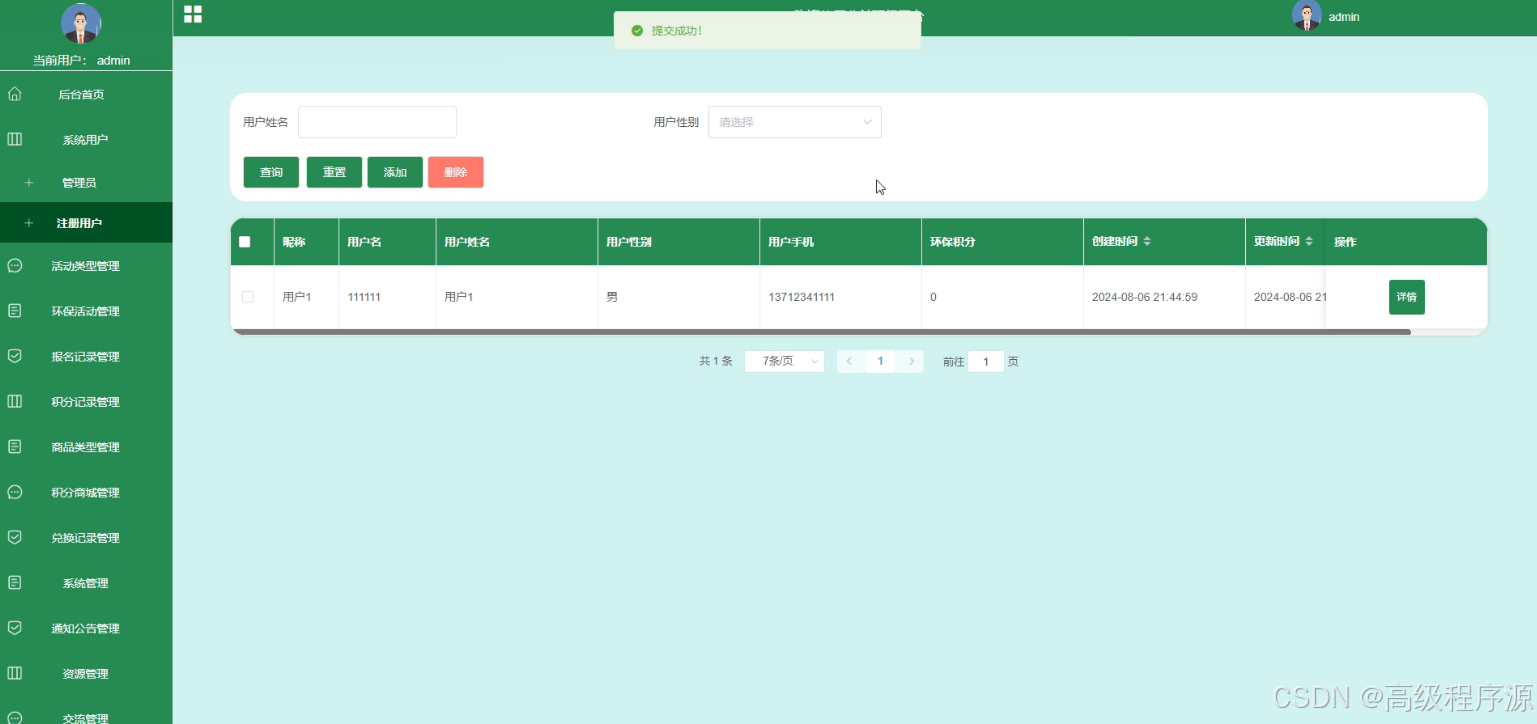Click the grid menu icon in header

tap(193, 14)
